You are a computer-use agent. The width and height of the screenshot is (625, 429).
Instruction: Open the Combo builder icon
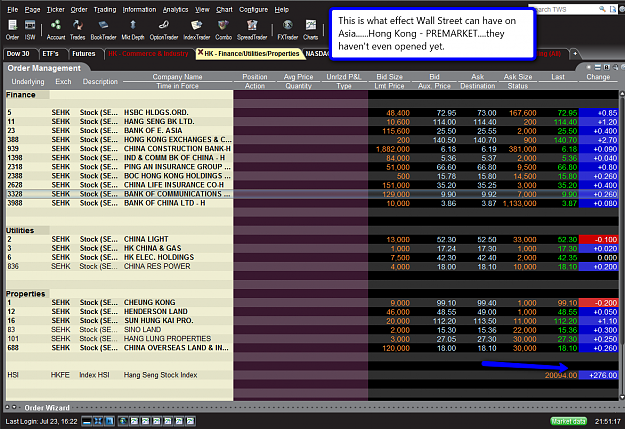point(223,30)
